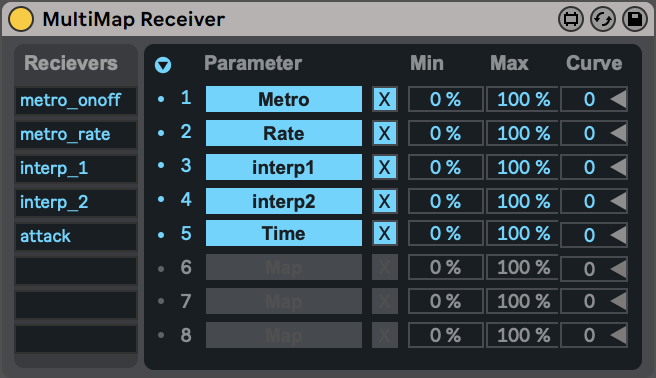Click the Time mapped parameter button
This screenshot has height=378, width=656.
point(284,233)
